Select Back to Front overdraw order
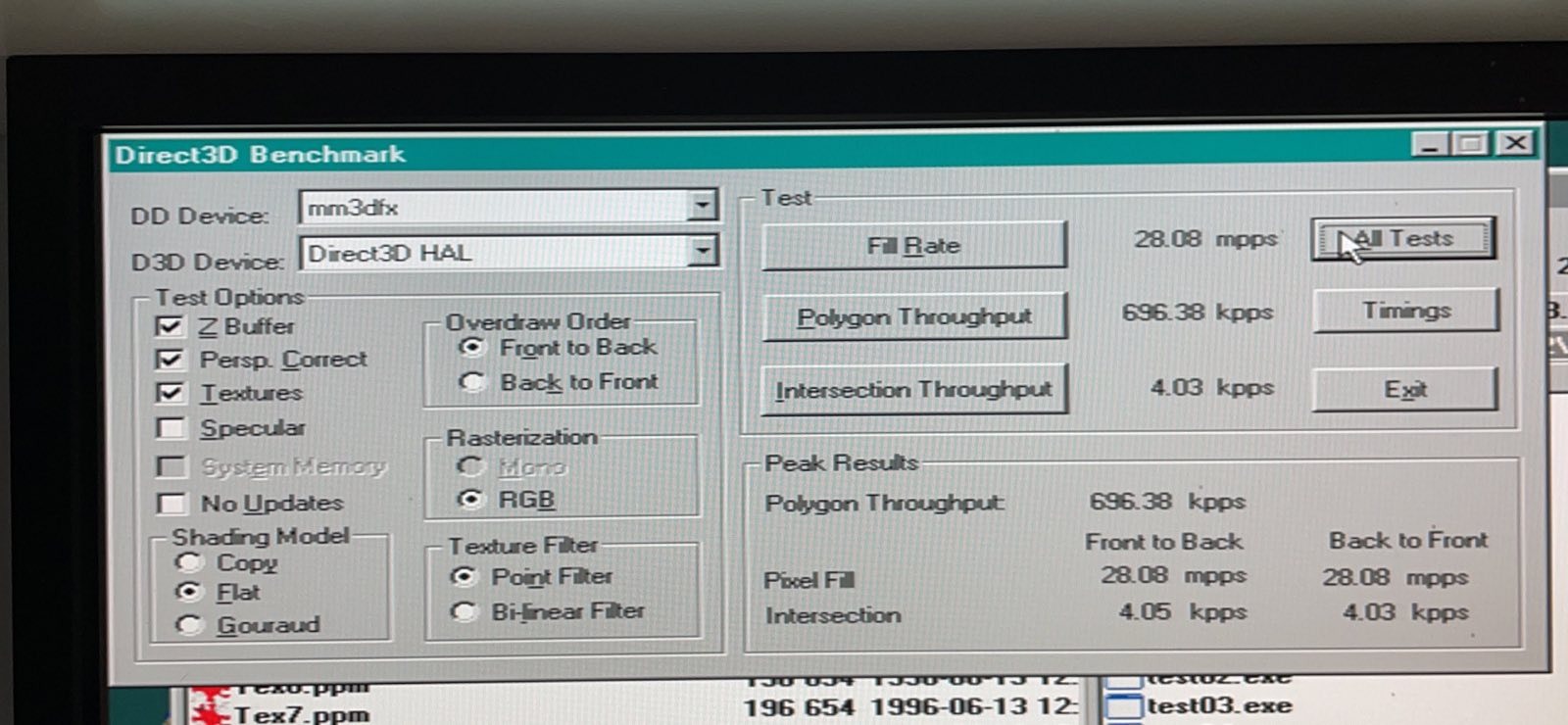The image size is (1568, 725). click(x=471, y=381)
